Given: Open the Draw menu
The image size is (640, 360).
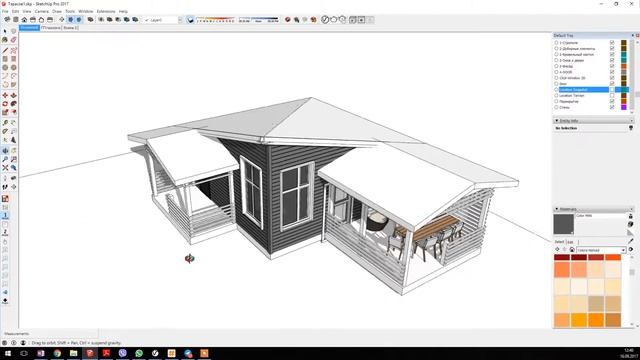Looking at the screenshot, I should [57, 11].
